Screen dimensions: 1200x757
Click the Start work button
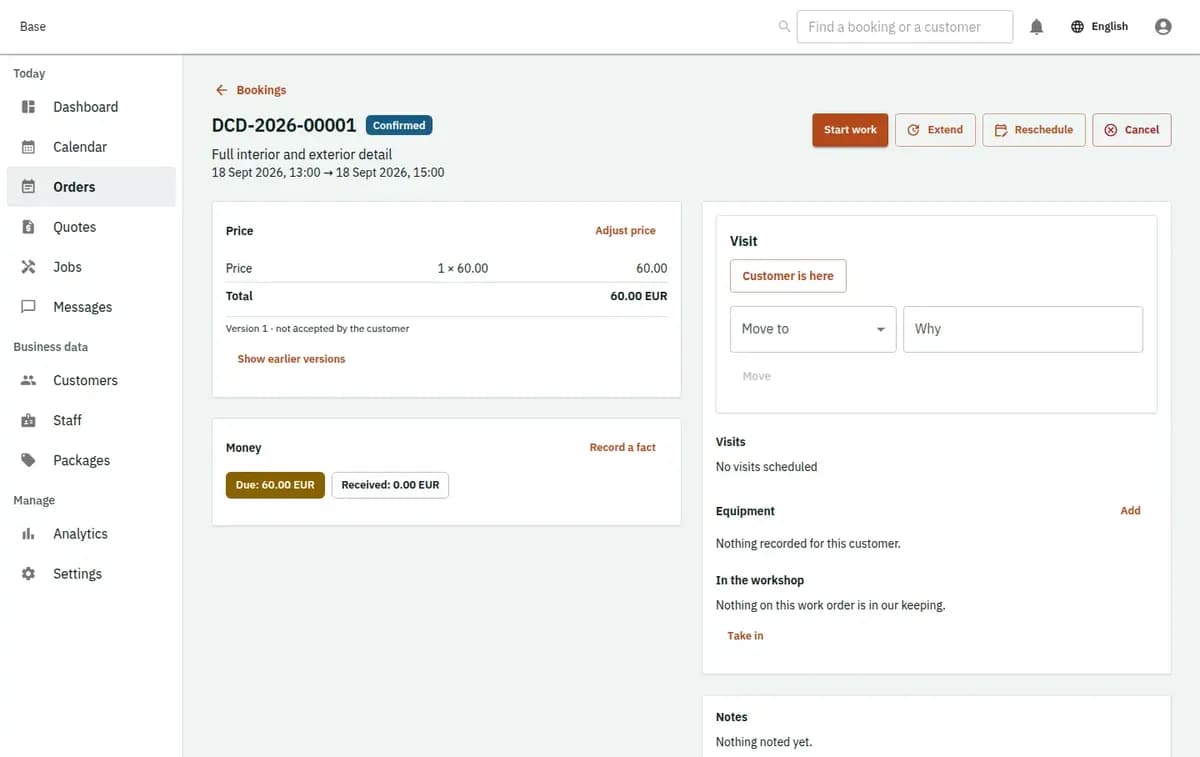tap(850, 130)
